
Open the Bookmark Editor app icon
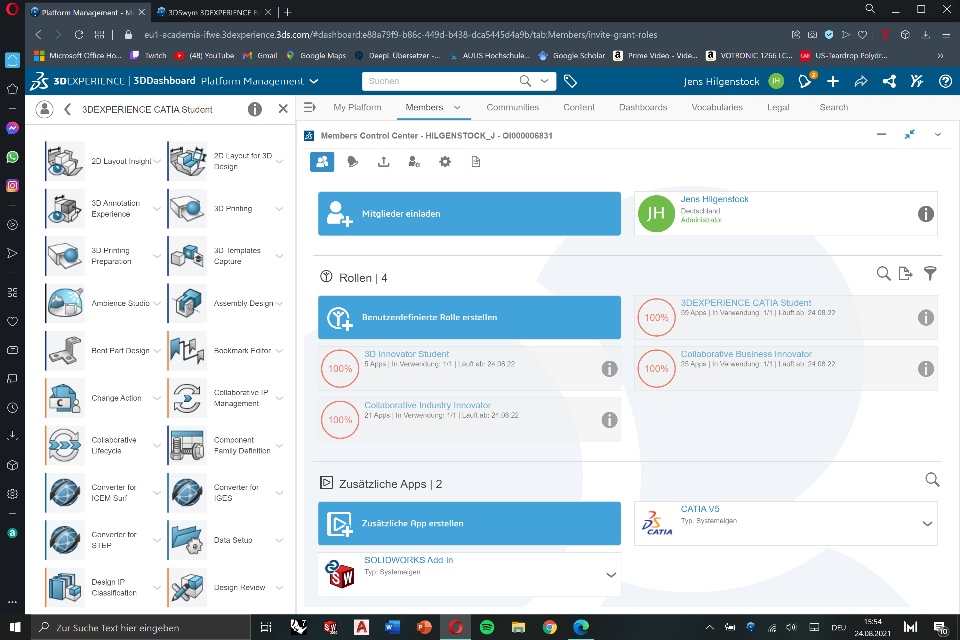[187, 350]
